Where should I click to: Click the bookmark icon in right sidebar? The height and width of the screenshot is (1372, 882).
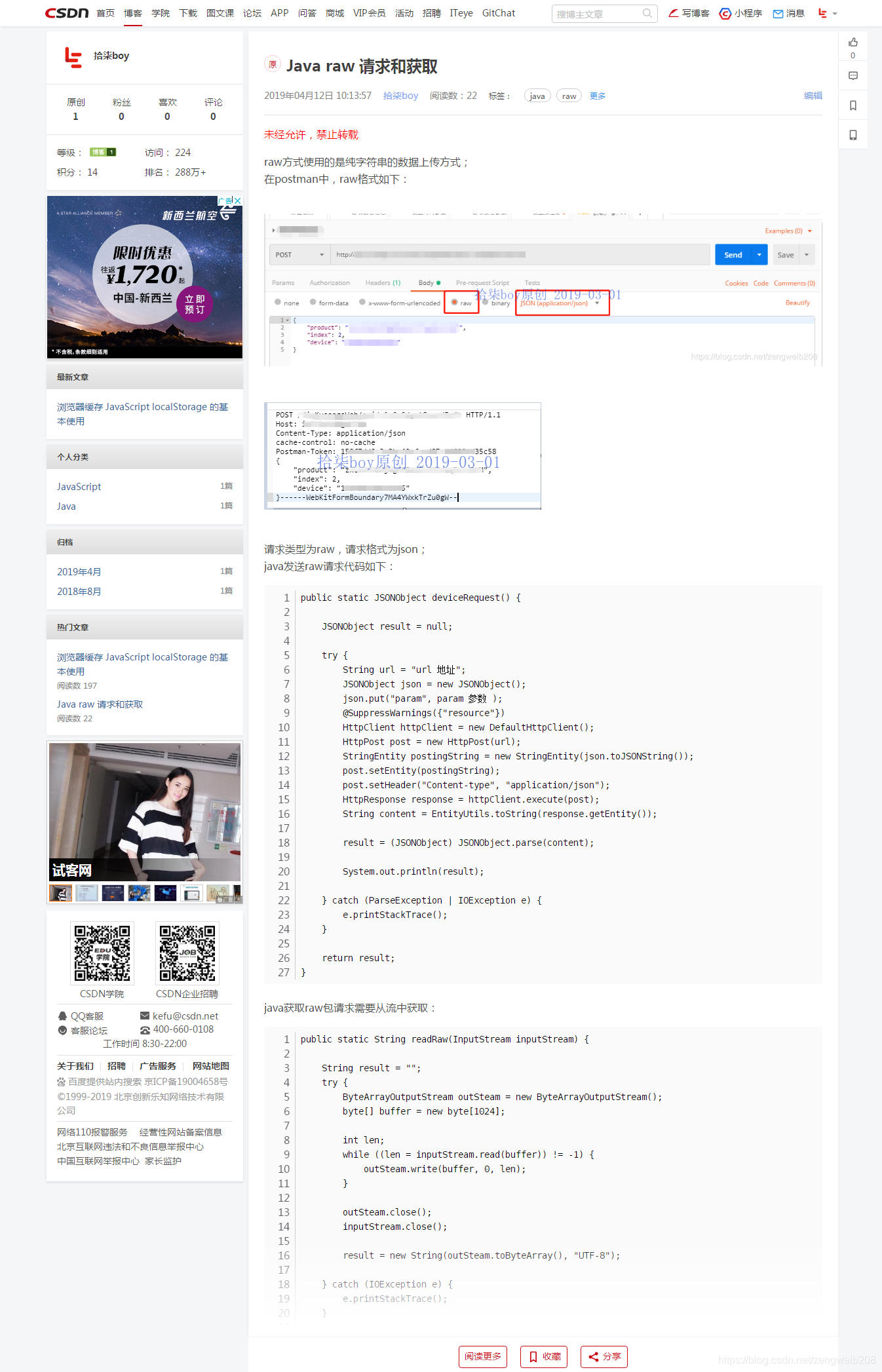point(853,105)
